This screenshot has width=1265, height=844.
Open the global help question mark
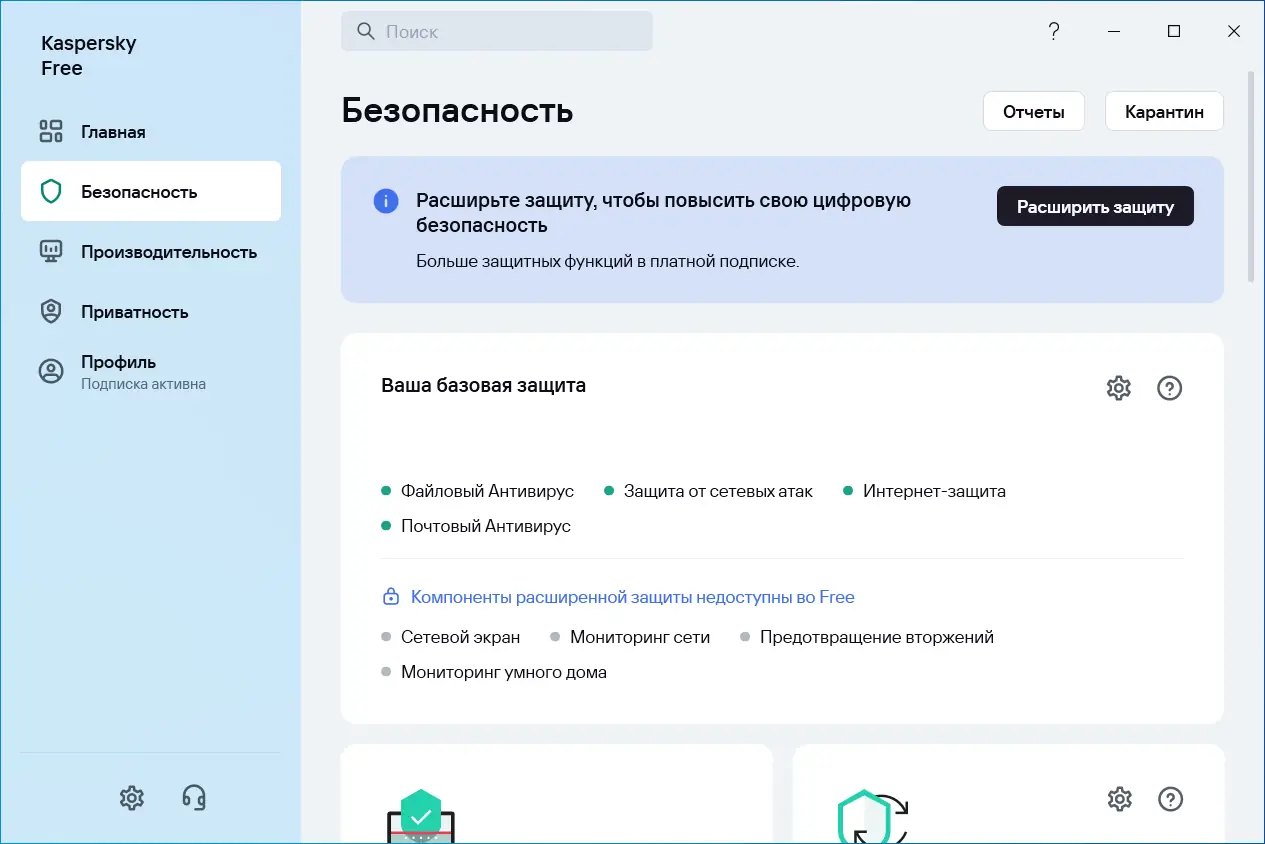point(1053,31)
